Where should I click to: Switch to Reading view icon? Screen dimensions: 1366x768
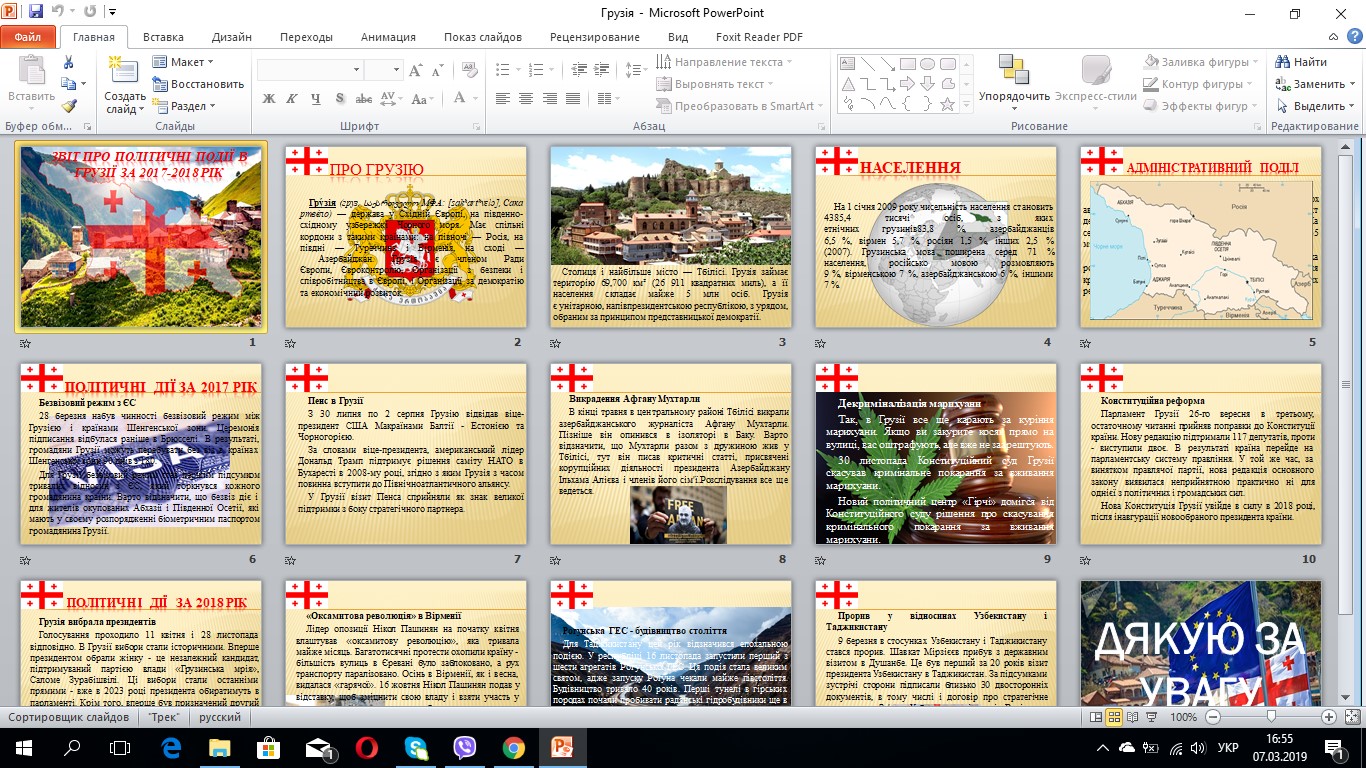coord(1134,717)
